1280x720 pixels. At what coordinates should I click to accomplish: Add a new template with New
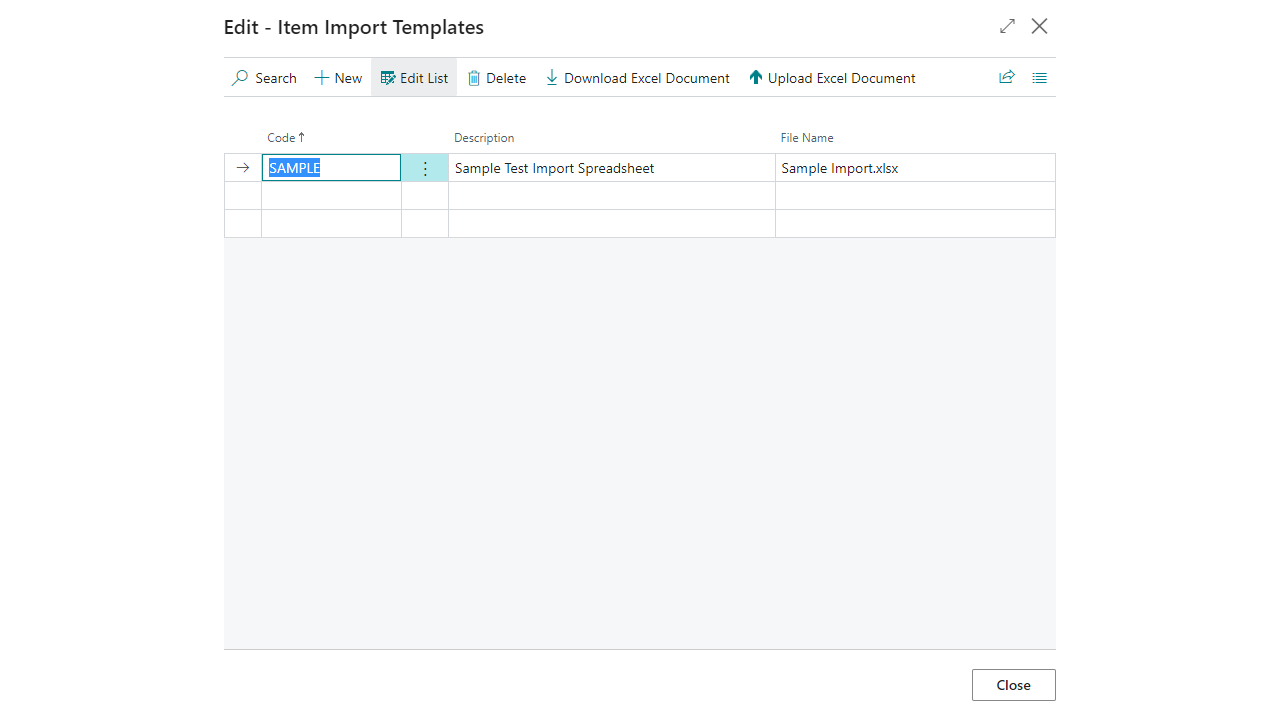(x=338, y=78)
